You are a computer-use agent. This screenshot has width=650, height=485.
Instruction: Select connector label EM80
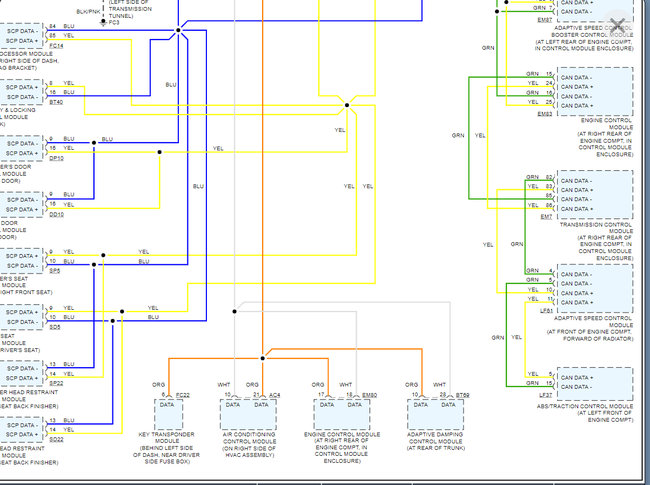(x=369, y=395)
